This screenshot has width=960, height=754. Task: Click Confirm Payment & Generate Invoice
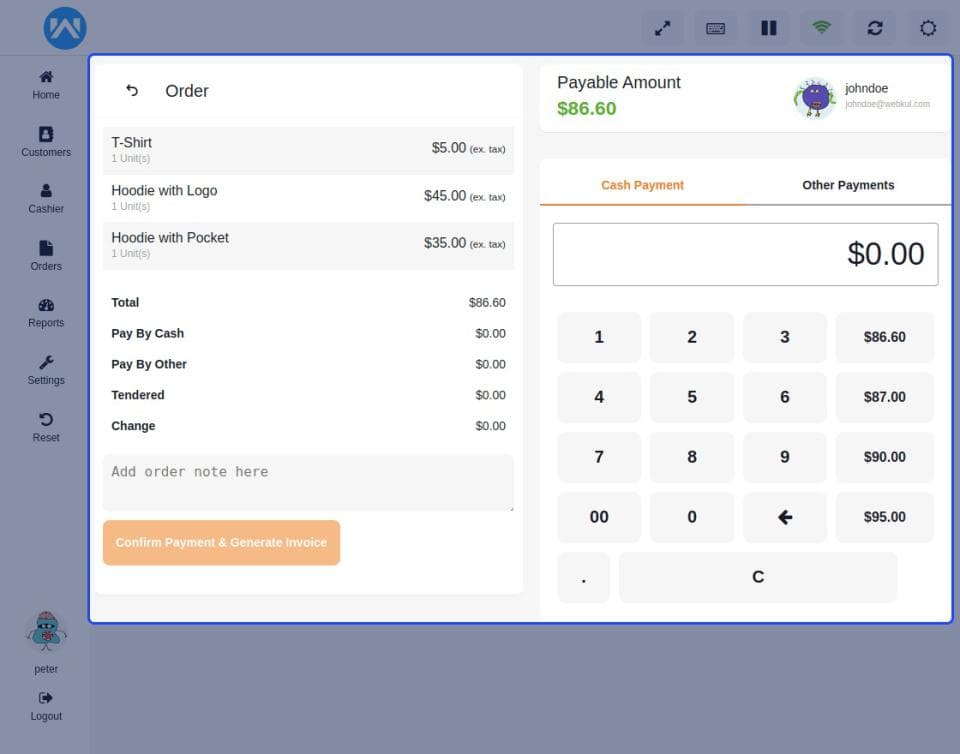coord(221,542)
